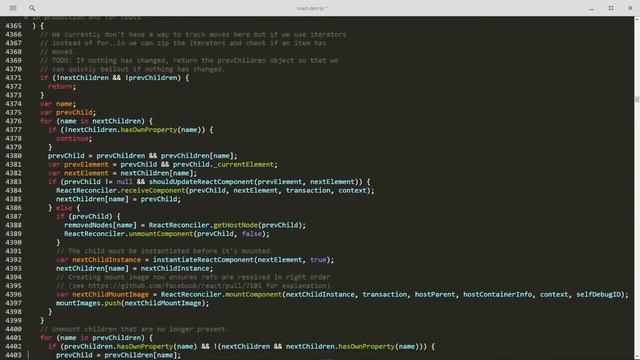
Task: Click 'prevElement' variable on line 4381
Action: click(x=86, y=164)
